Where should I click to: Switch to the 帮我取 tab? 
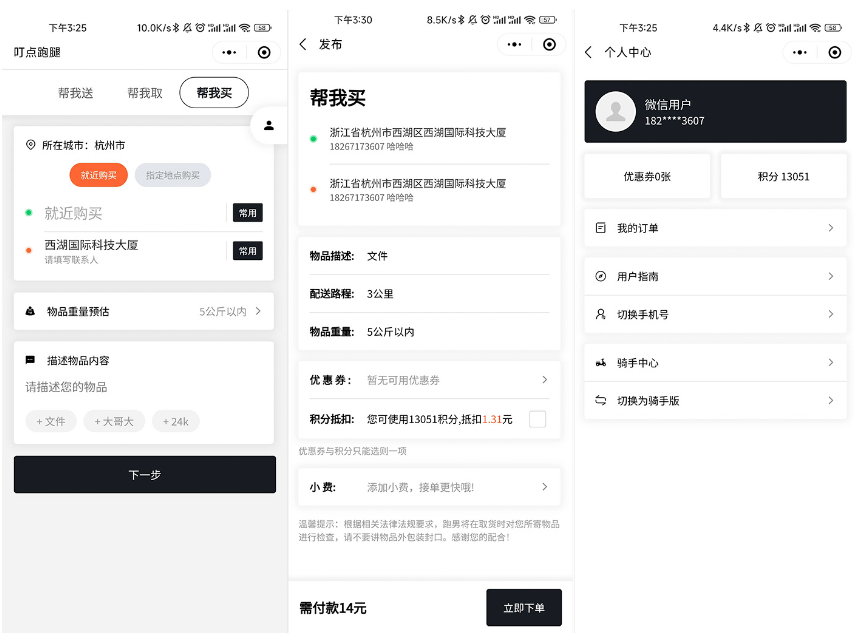[145, 93]
